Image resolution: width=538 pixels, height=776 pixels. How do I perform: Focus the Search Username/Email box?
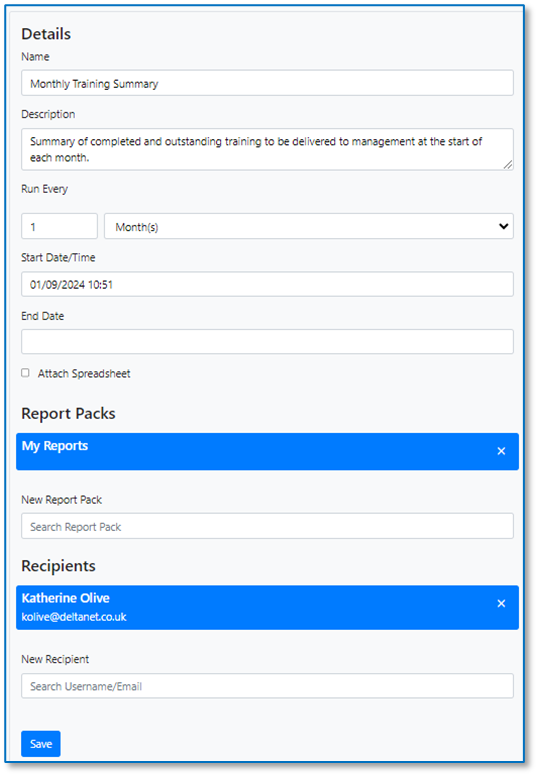tap(267, 686)
